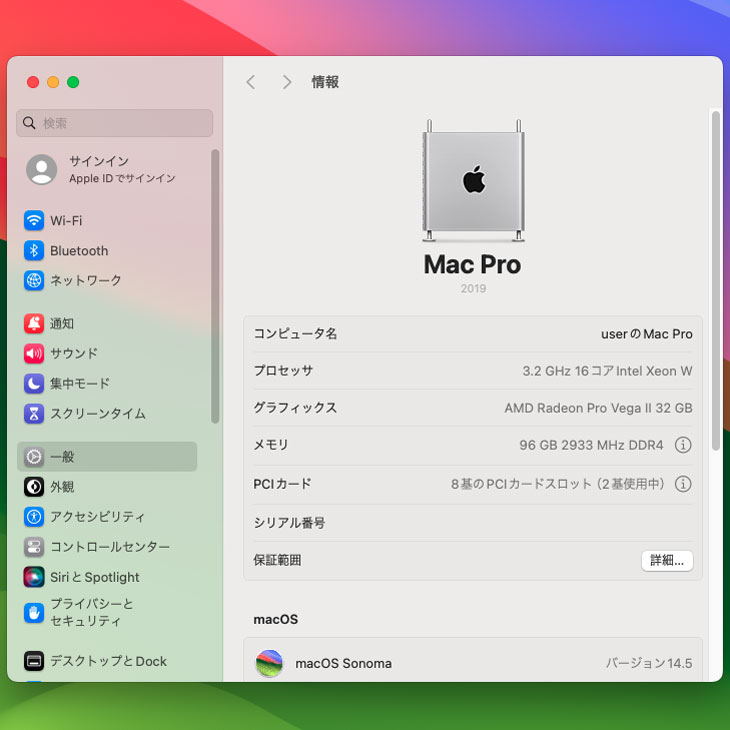Screen dimensions: 730x730
Task: Click the main pane vertical scrollbar
Action: click(715, 280)
